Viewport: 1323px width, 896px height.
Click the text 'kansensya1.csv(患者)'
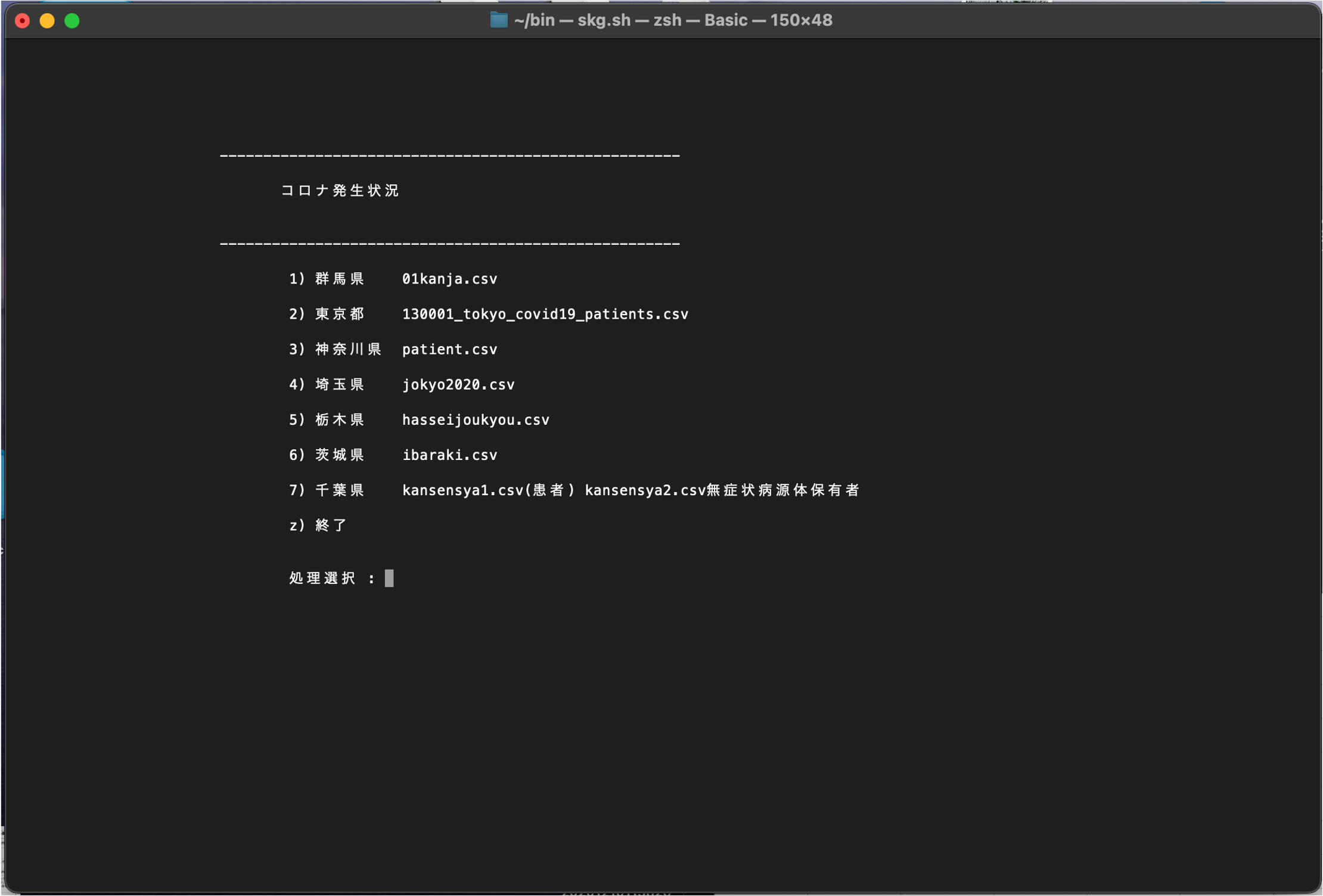click(x=489, y=490)
